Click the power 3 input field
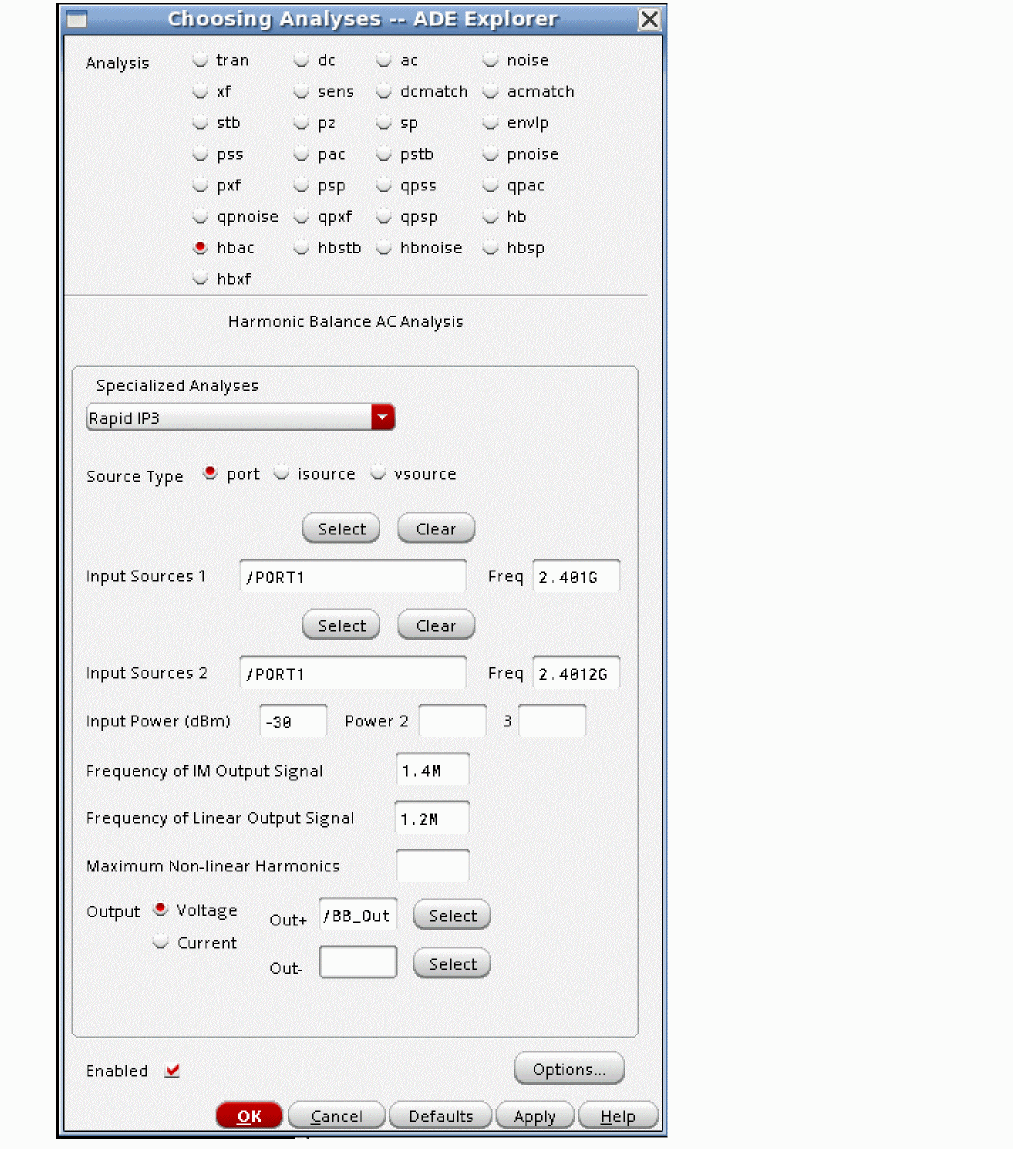The height and width of the screenshot is (1149, 1013). tap(552, 721)
